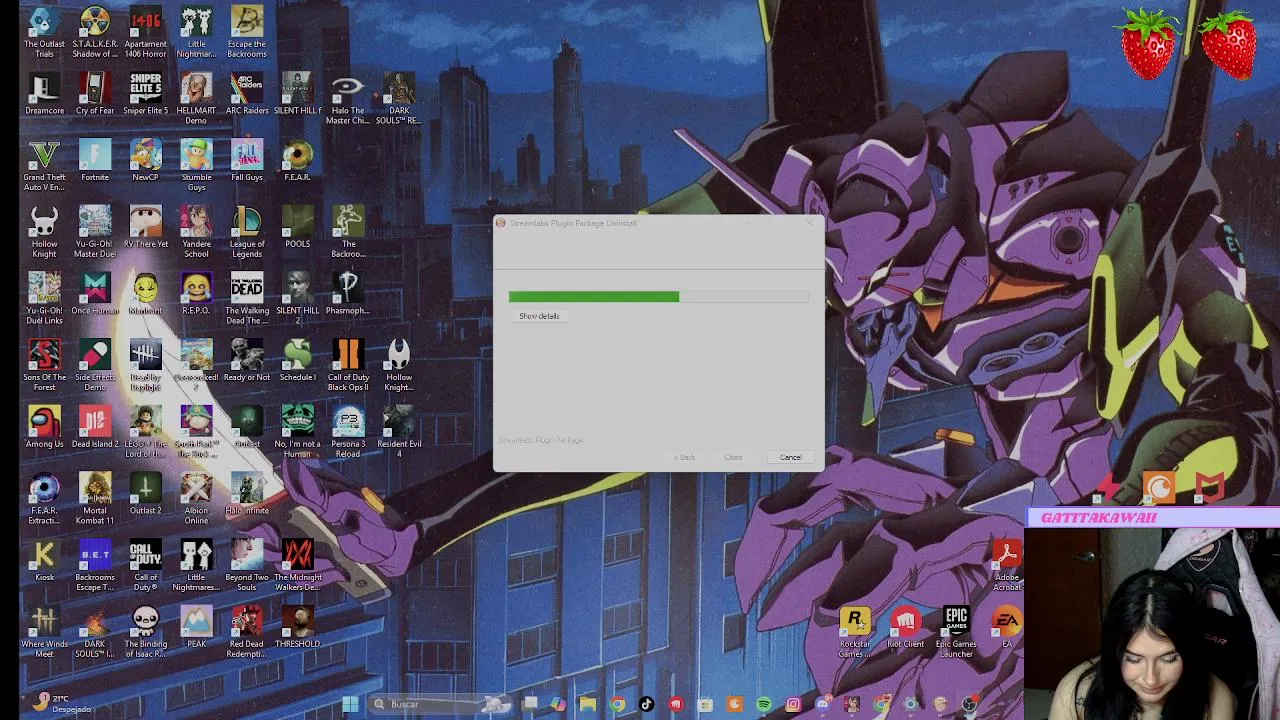Viewport: 1280px width, 720px height.
Task: Select Grand Theft Auto V shortcut
Action: [44, 166]
